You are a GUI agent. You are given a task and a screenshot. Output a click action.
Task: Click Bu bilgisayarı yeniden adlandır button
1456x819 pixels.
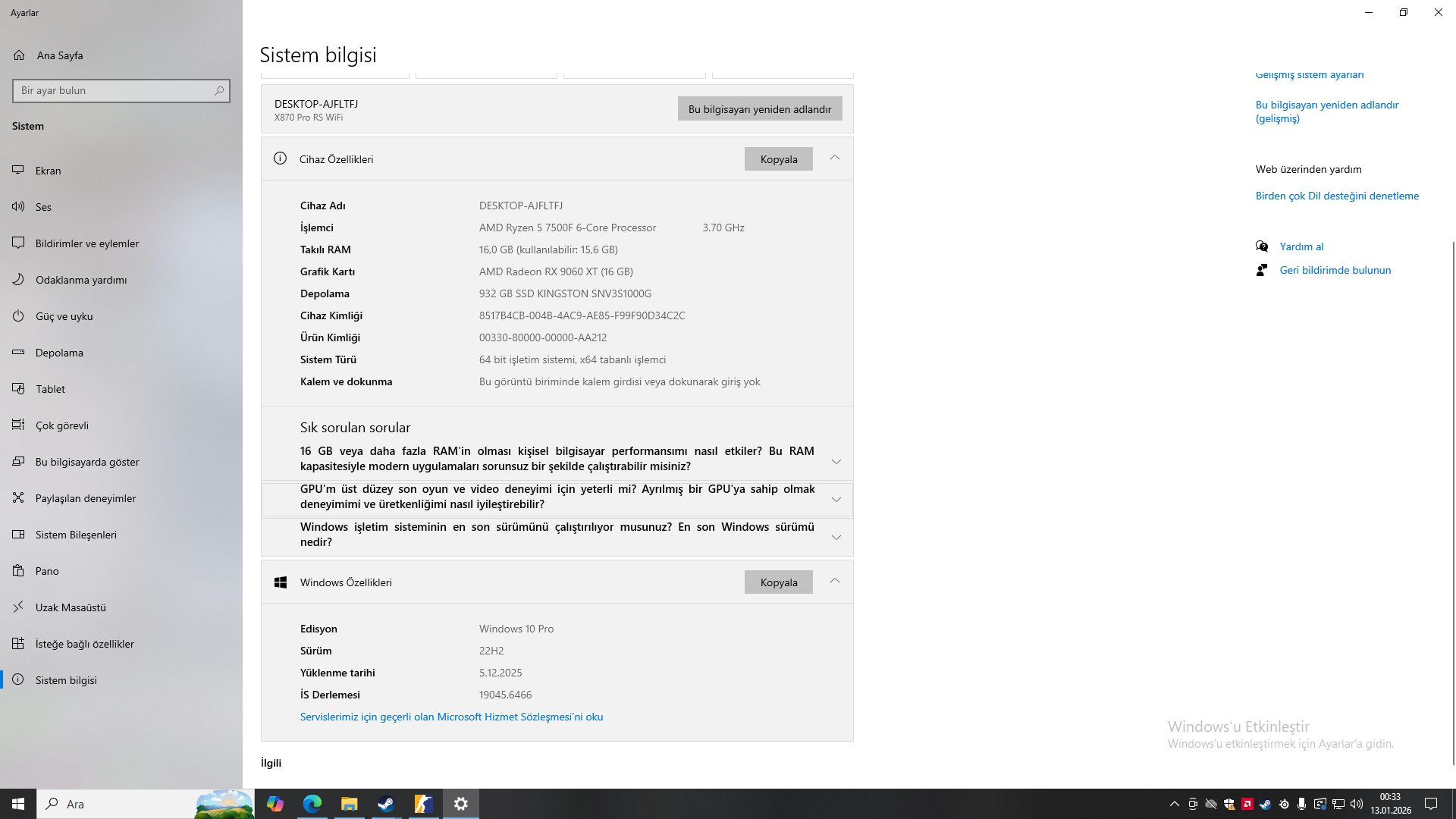(760, 109)
